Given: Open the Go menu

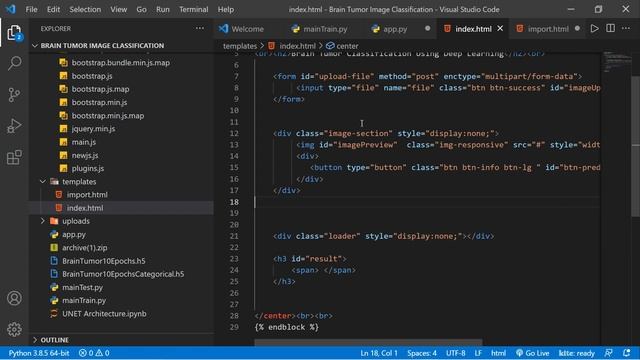Looking at the screenshot, I should tap(141, 9).
